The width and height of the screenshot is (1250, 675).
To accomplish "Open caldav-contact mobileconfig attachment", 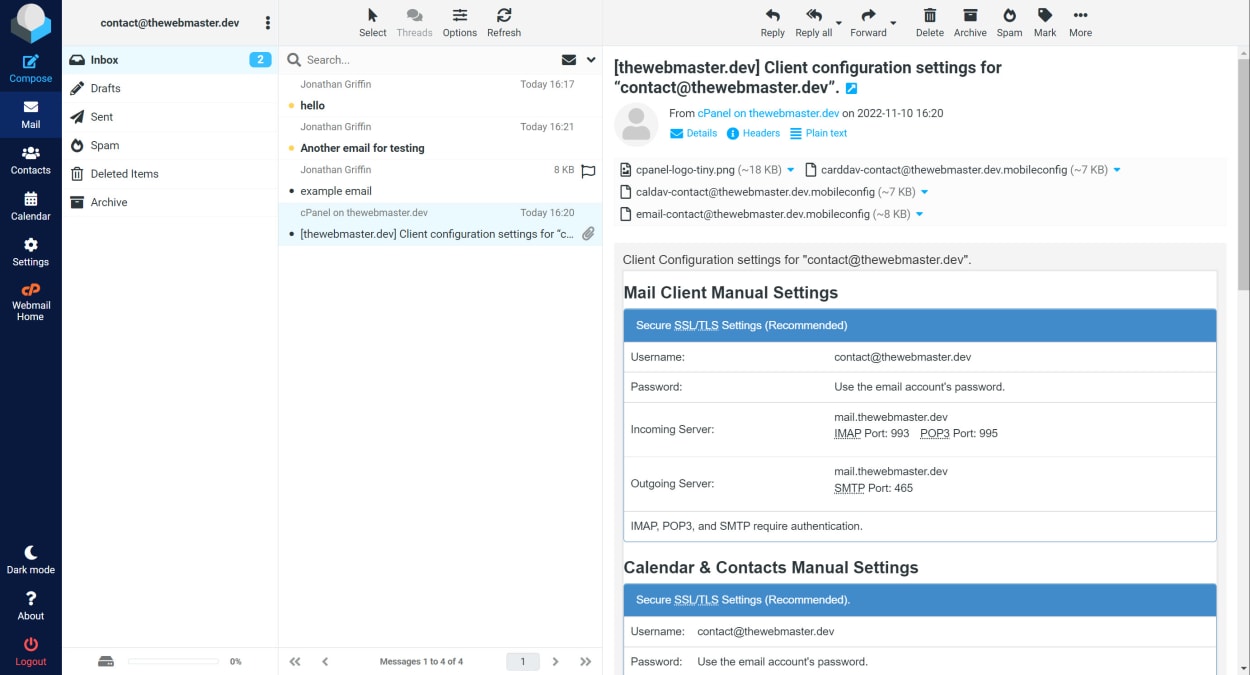I will 768,192.
